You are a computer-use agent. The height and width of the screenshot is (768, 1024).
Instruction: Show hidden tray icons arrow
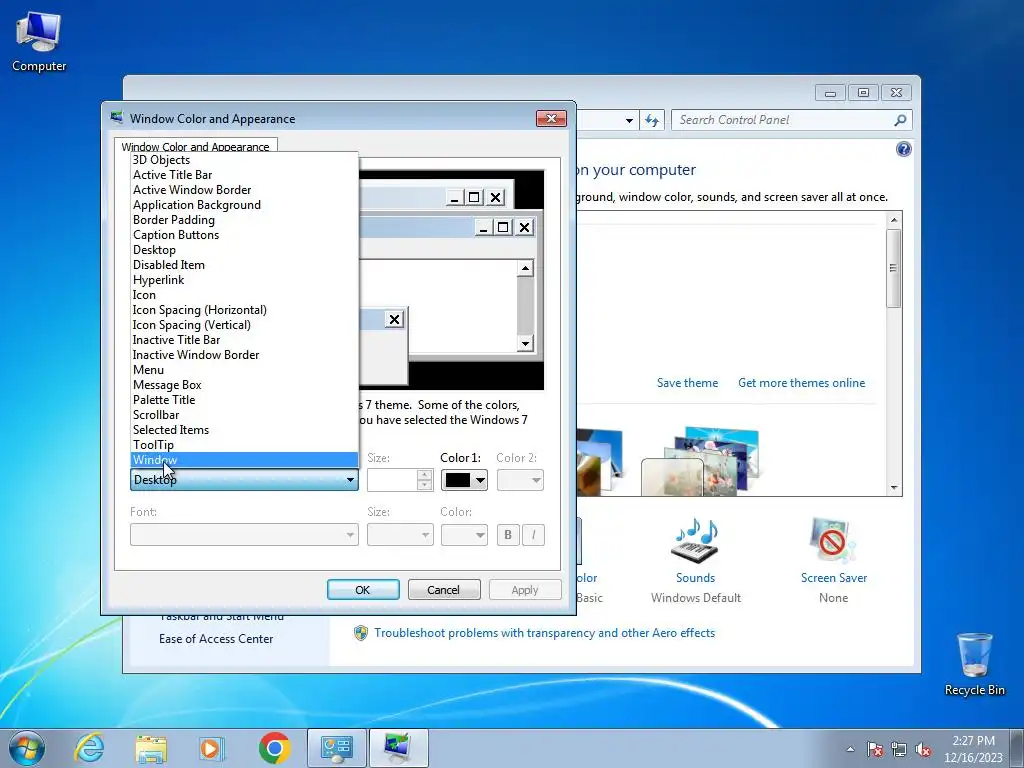point(850,749)
